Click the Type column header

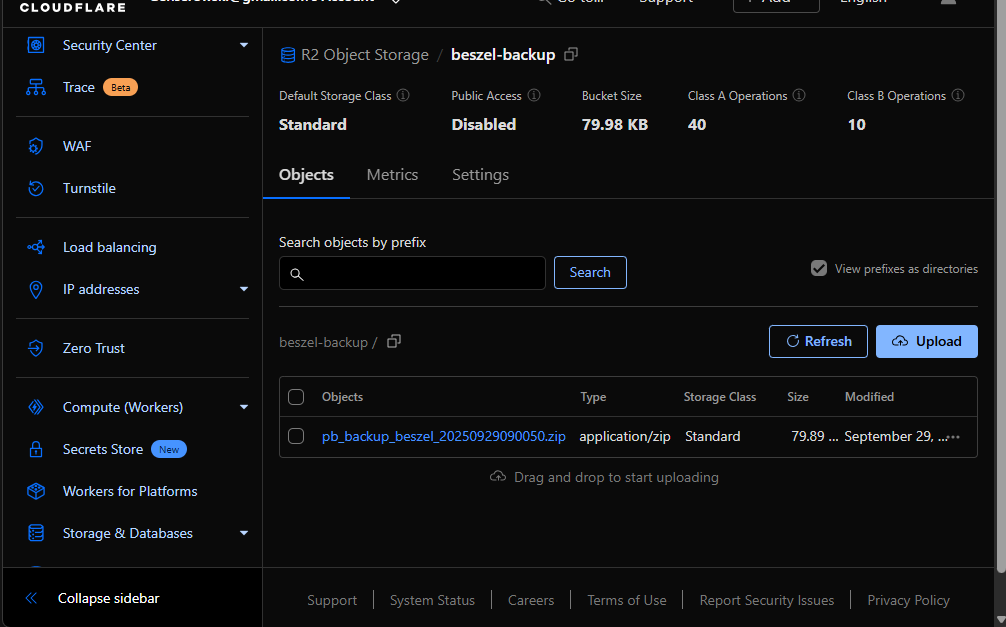click(593, 397)
